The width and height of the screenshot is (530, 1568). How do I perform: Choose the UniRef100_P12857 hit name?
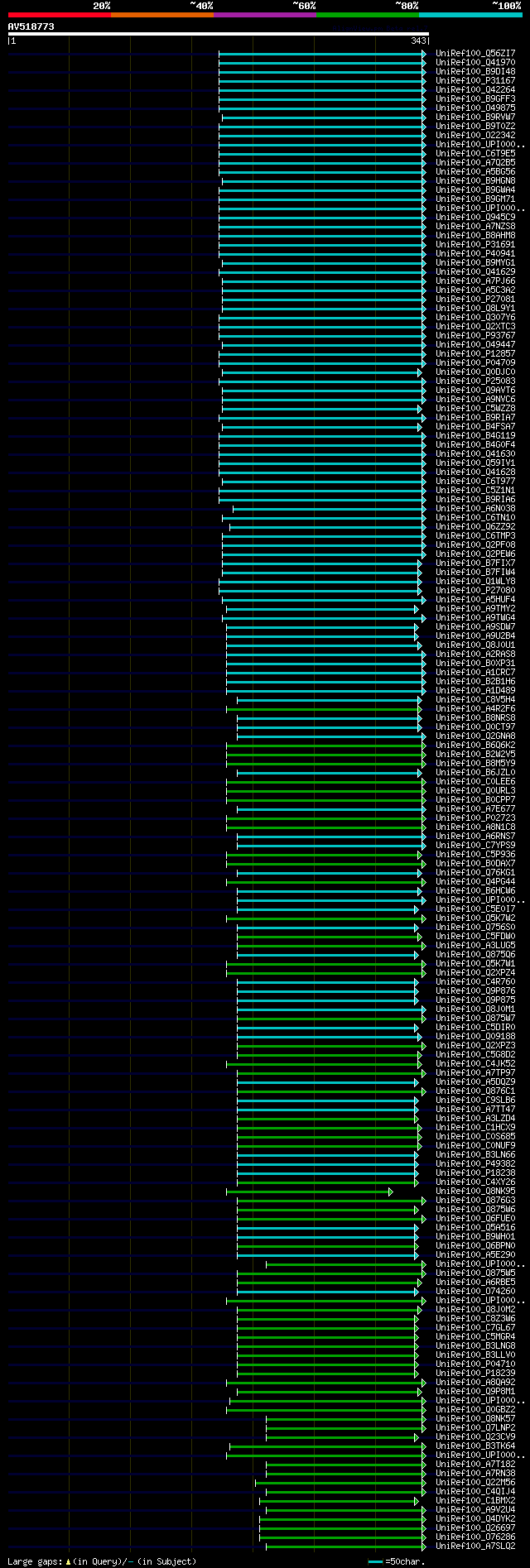[x=475, y=353]
